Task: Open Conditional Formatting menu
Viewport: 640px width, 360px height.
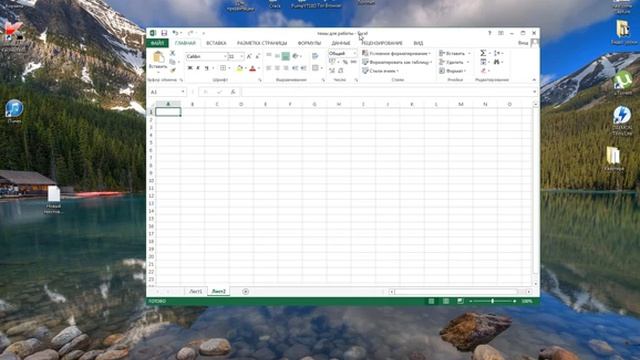Action: tap(396, 53)
